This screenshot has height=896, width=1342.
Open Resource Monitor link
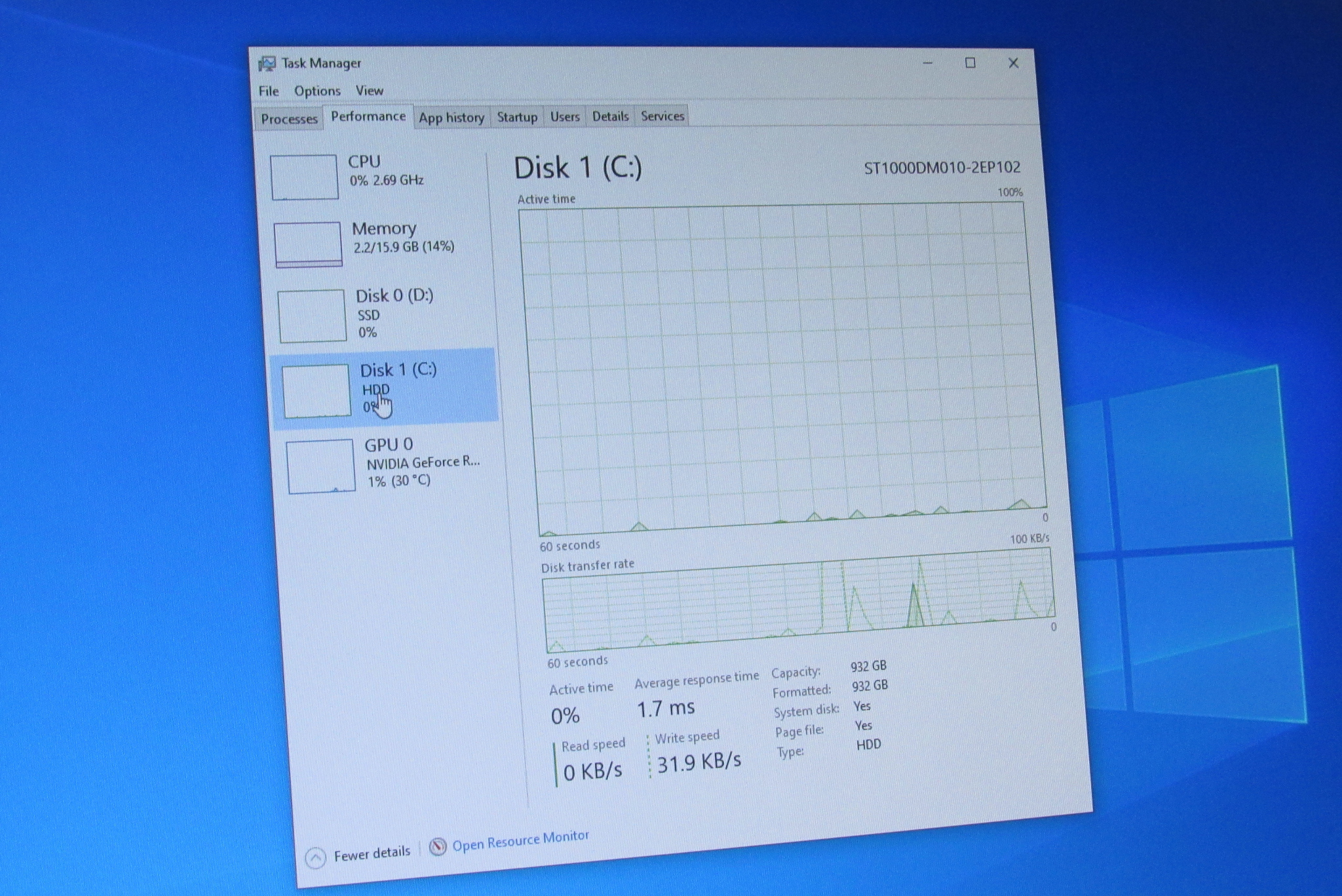coord(520,840)
